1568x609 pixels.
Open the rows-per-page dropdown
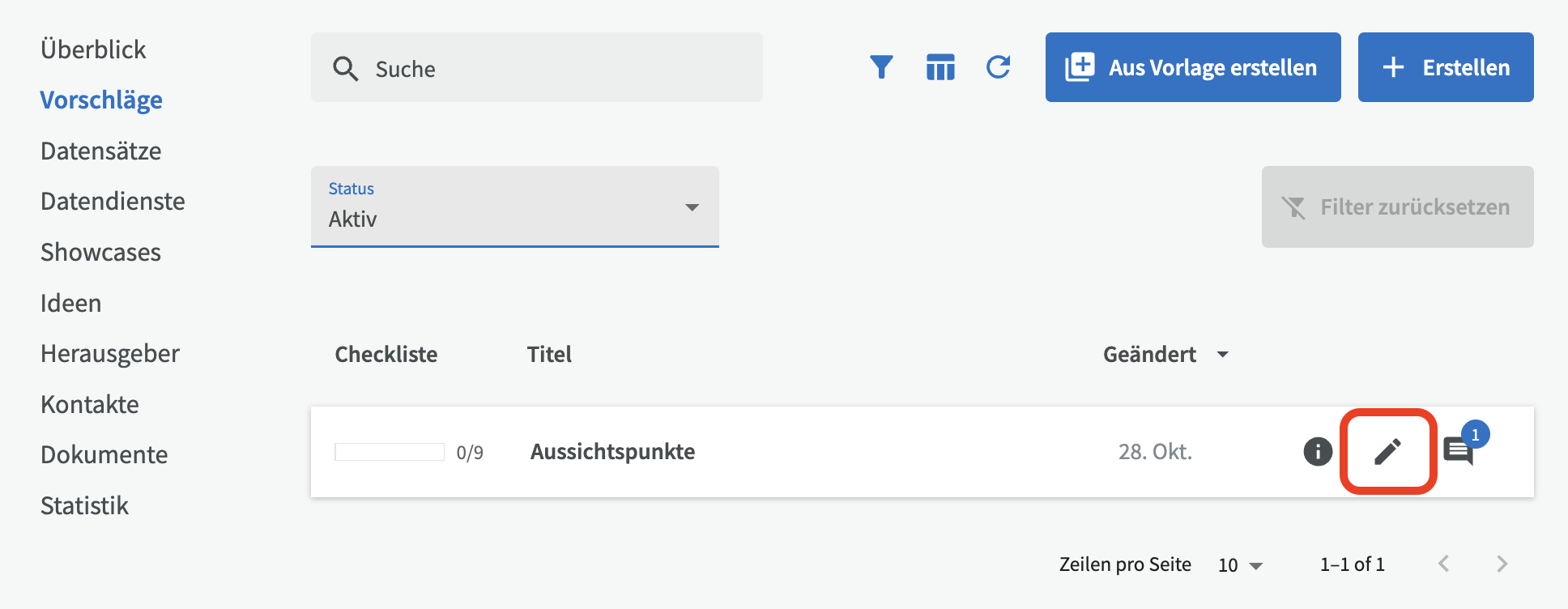[1240, 565]
